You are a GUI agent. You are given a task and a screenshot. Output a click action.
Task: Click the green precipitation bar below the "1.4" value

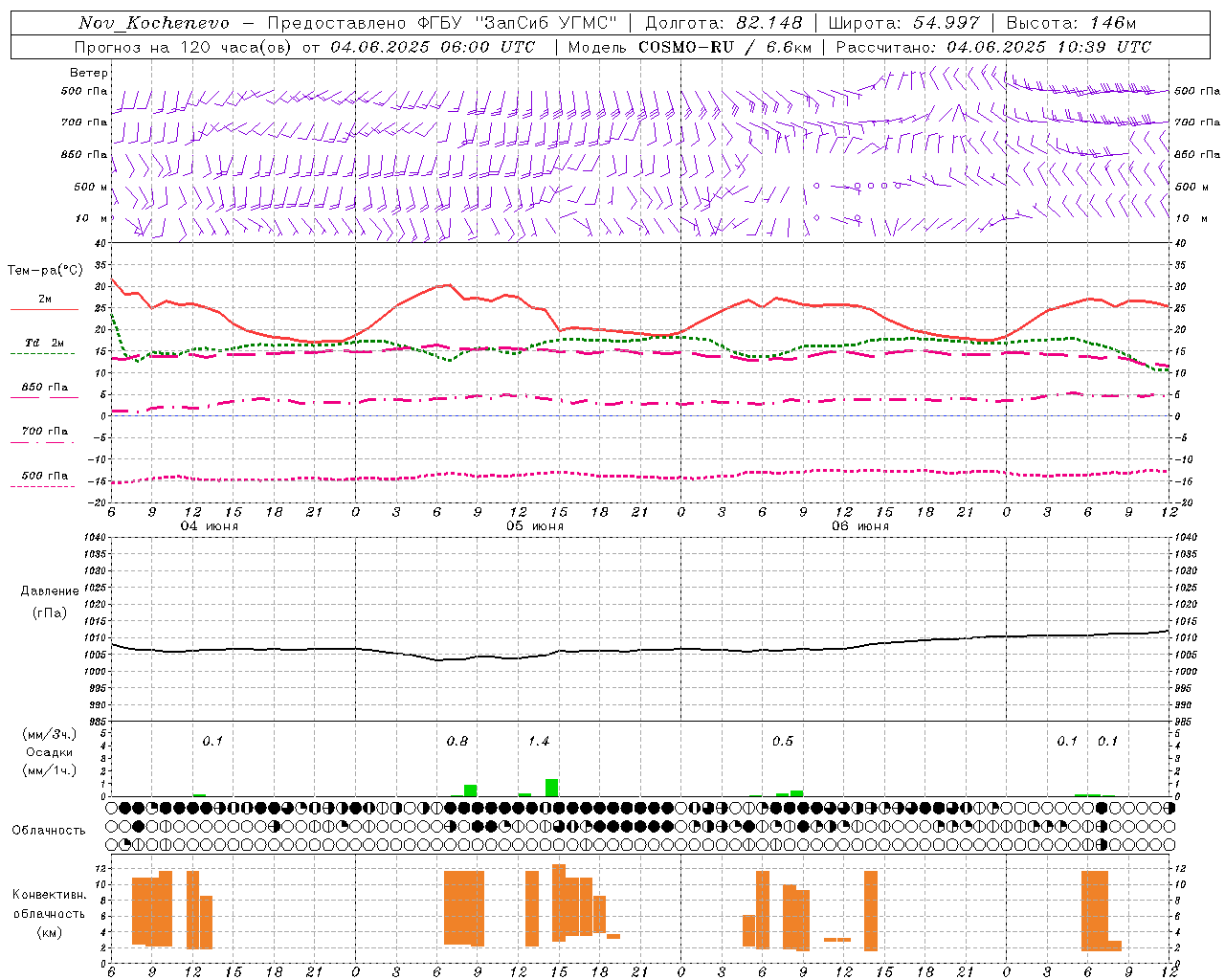coord(552,788)
